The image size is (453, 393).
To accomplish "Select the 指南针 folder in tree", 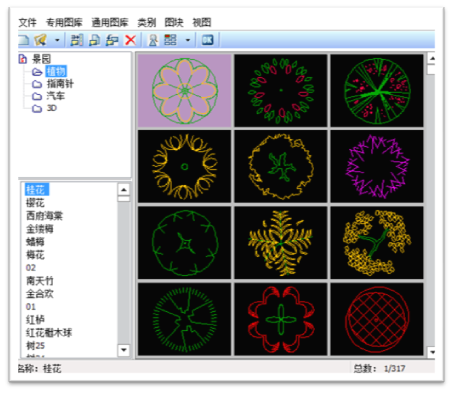I will pos(60,83).
